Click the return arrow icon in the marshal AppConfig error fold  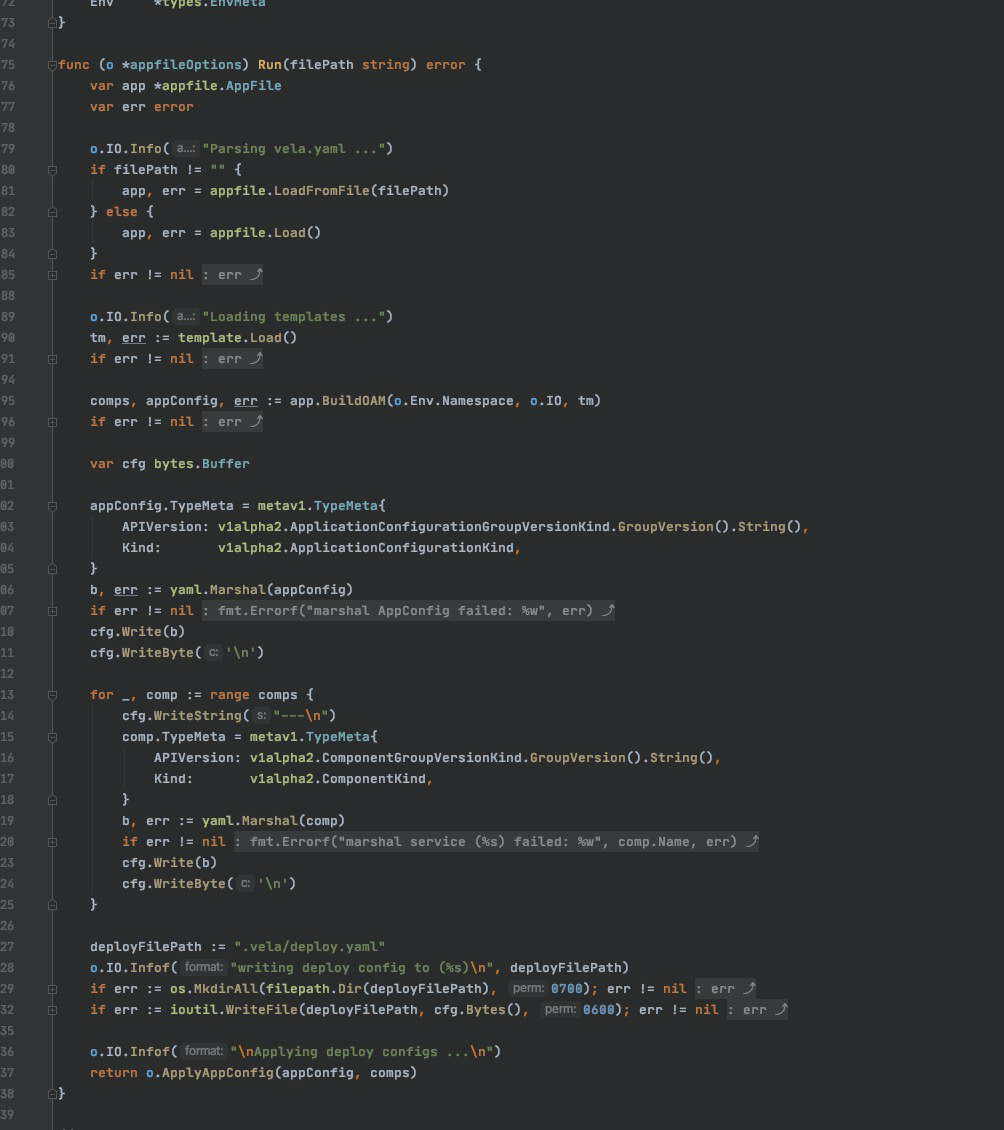[x=609, y=610]
